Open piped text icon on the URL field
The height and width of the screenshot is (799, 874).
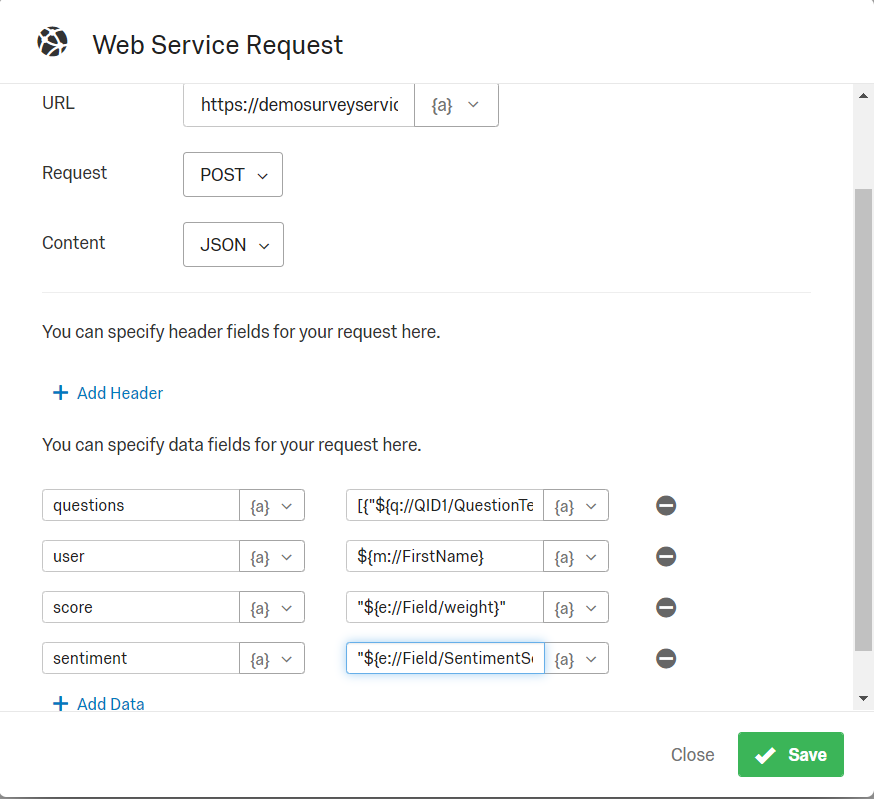(441, 104)
